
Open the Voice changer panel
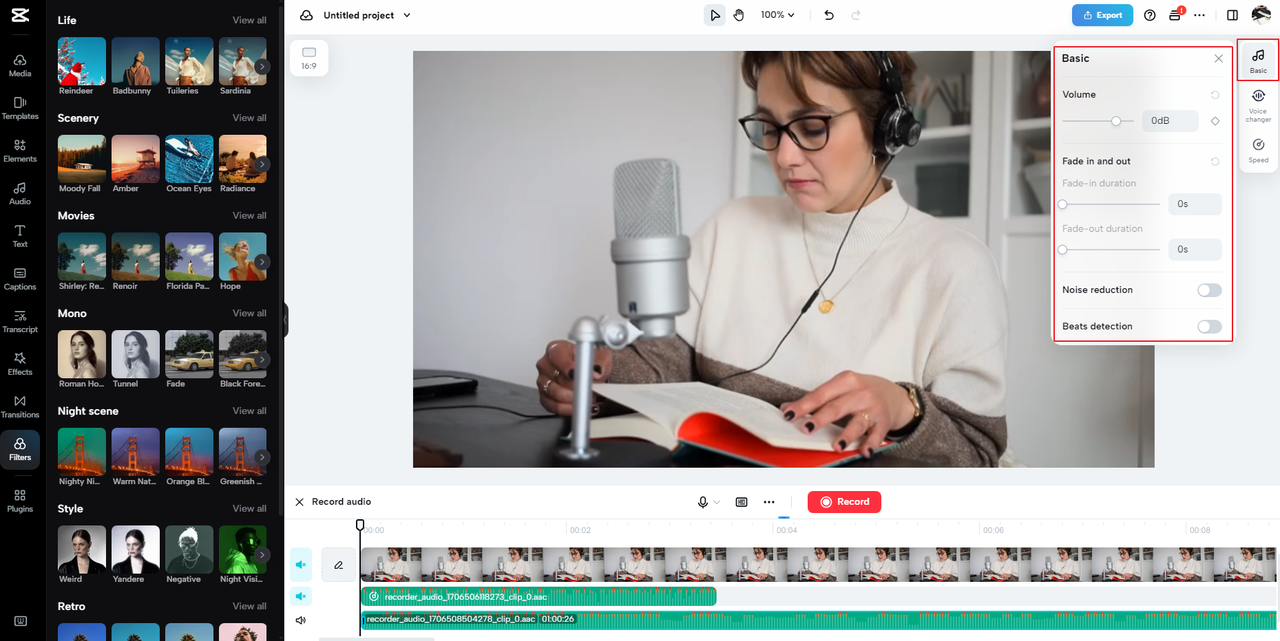point(1258,104)
